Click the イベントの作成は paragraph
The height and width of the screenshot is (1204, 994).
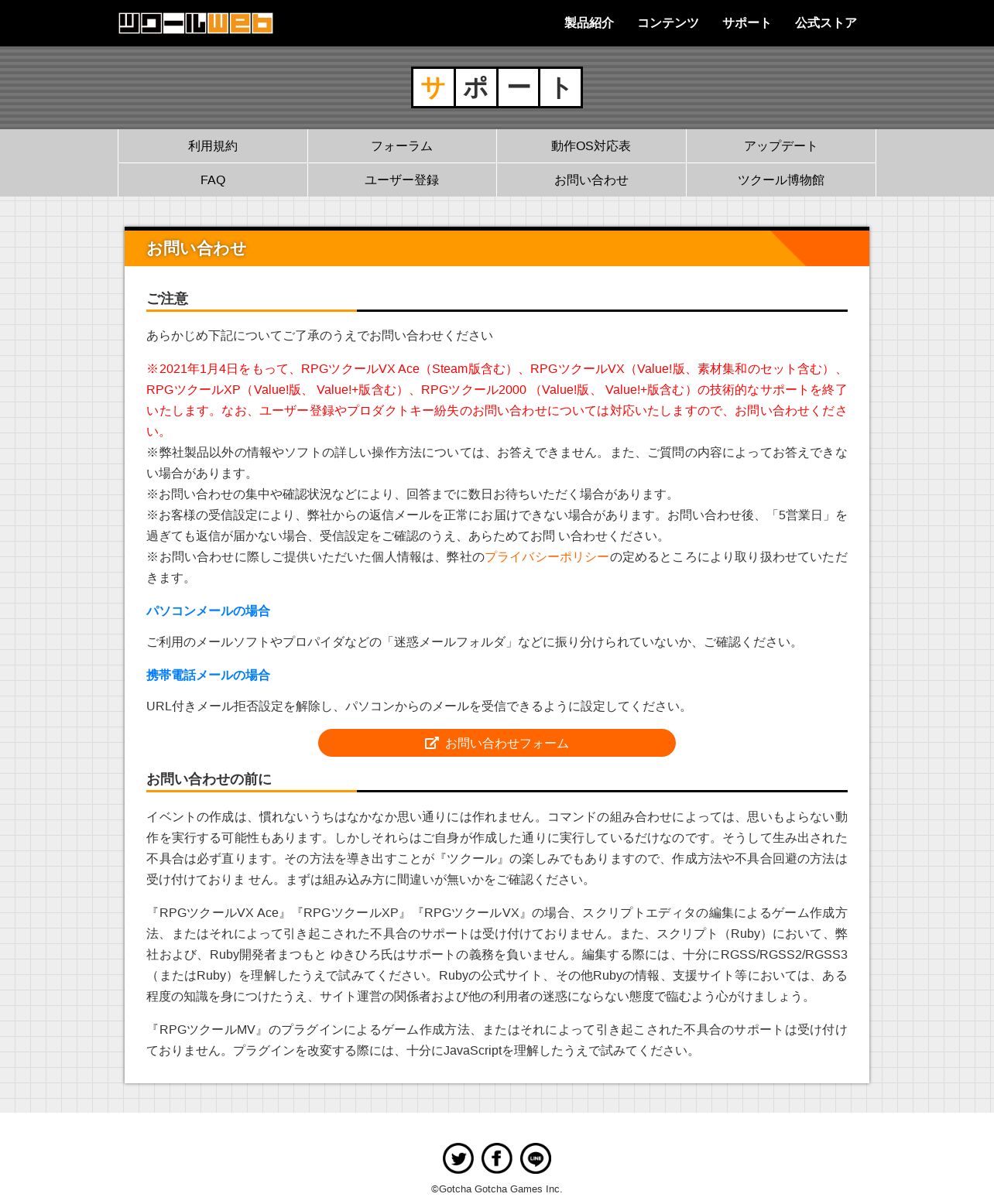497,848
